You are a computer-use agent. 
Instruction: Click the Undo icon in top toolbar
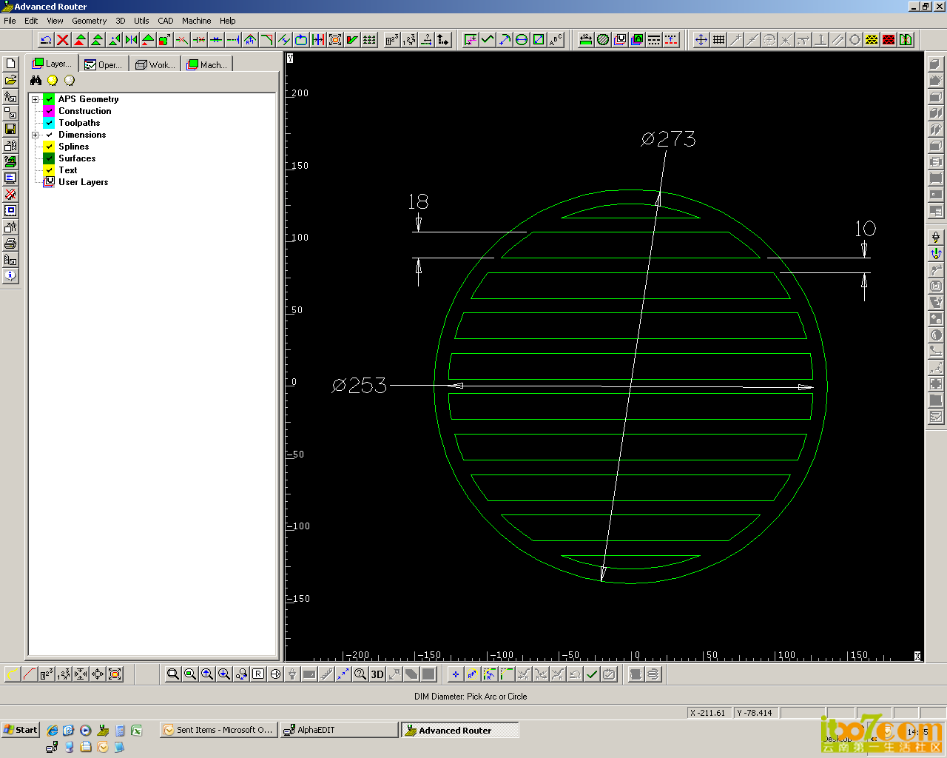[x=46, y=40]
